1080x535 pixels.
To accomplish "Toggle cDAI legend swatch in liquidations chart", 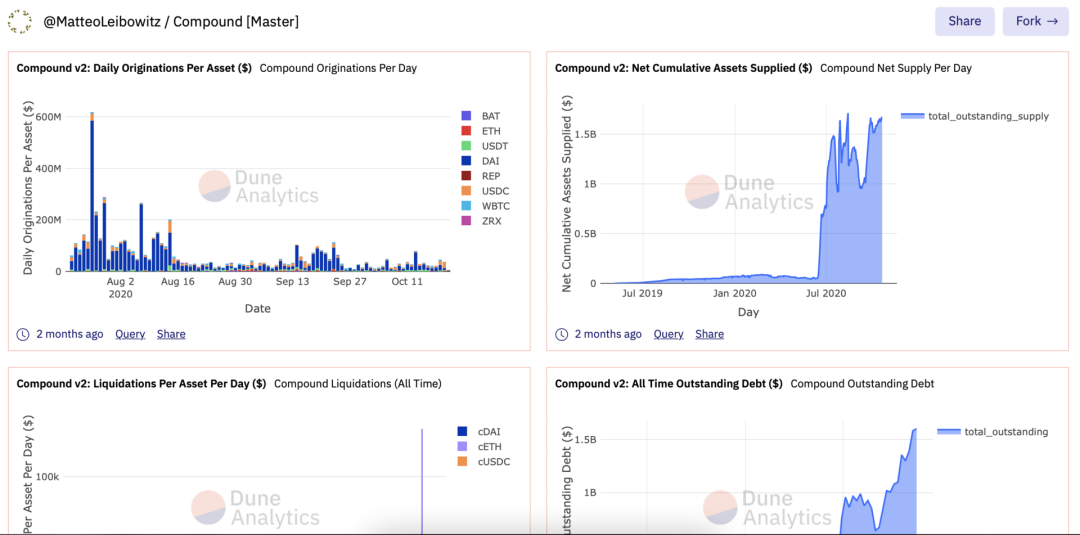I will [462, 432].
